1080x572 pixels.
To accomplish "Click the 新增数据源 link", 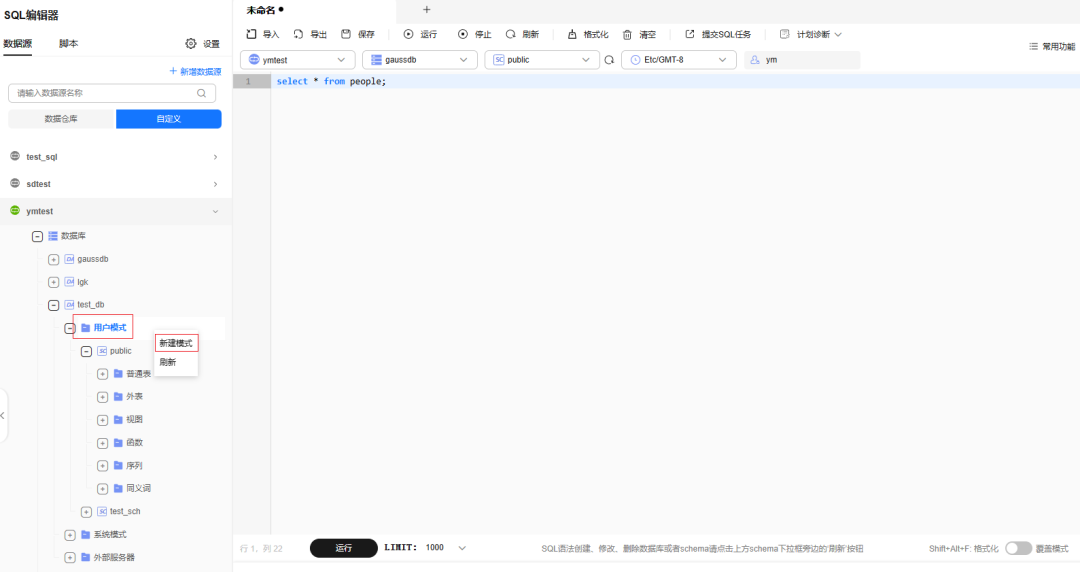I will (x=196, y=72).
